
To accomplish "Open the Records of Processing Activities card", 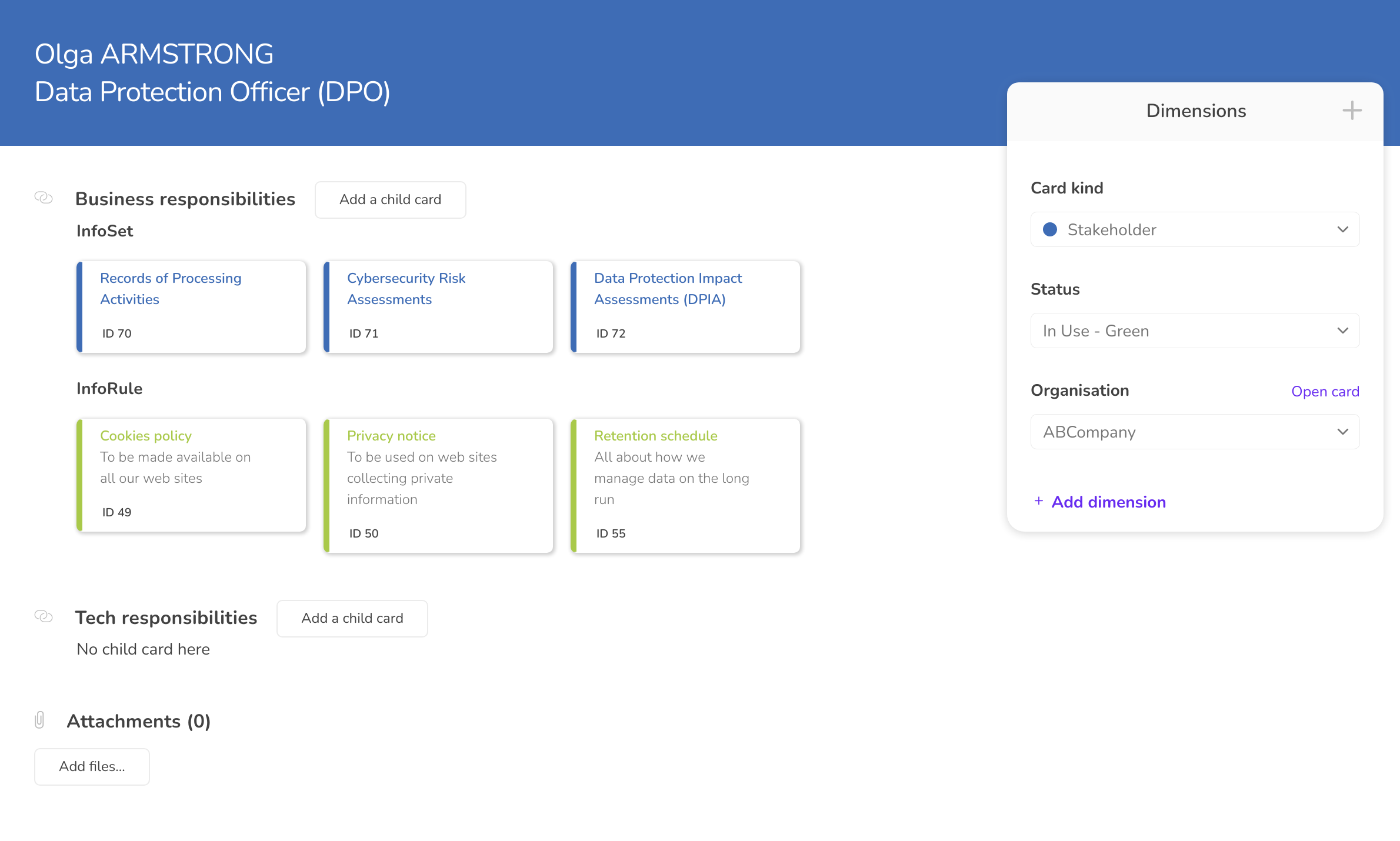I will point(191,306).
